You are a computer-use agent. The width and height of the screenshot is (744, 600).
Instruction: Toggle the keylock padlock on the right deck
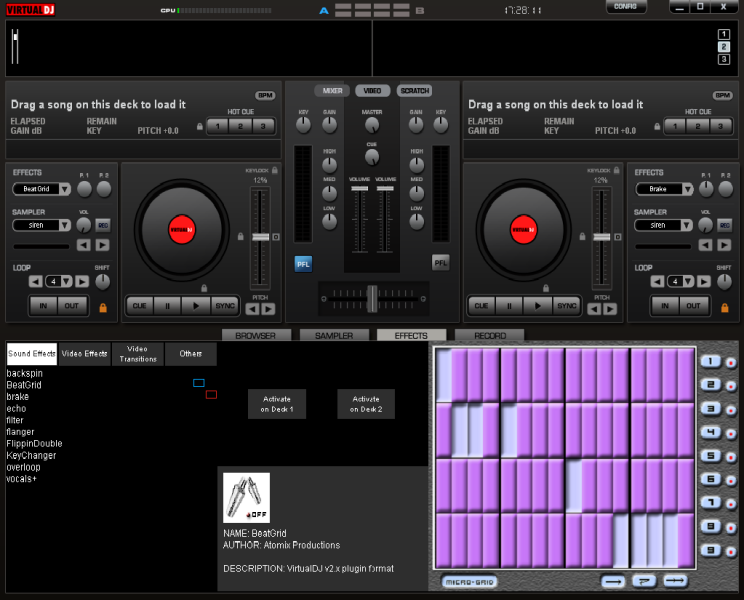tap(617, 171)
